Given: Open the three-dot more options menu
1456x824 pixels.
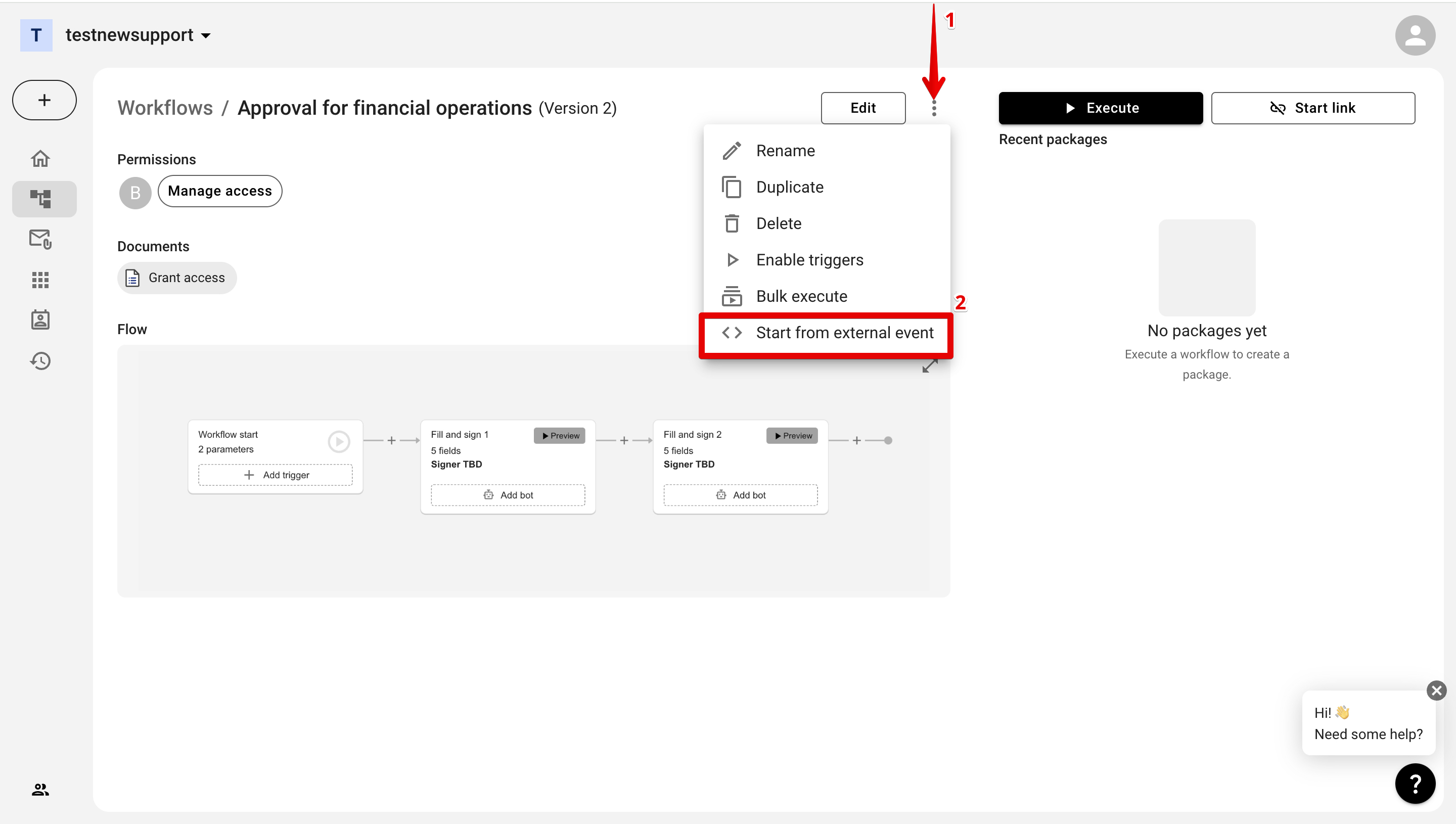Looking at the screenshot, I should 934,108.
